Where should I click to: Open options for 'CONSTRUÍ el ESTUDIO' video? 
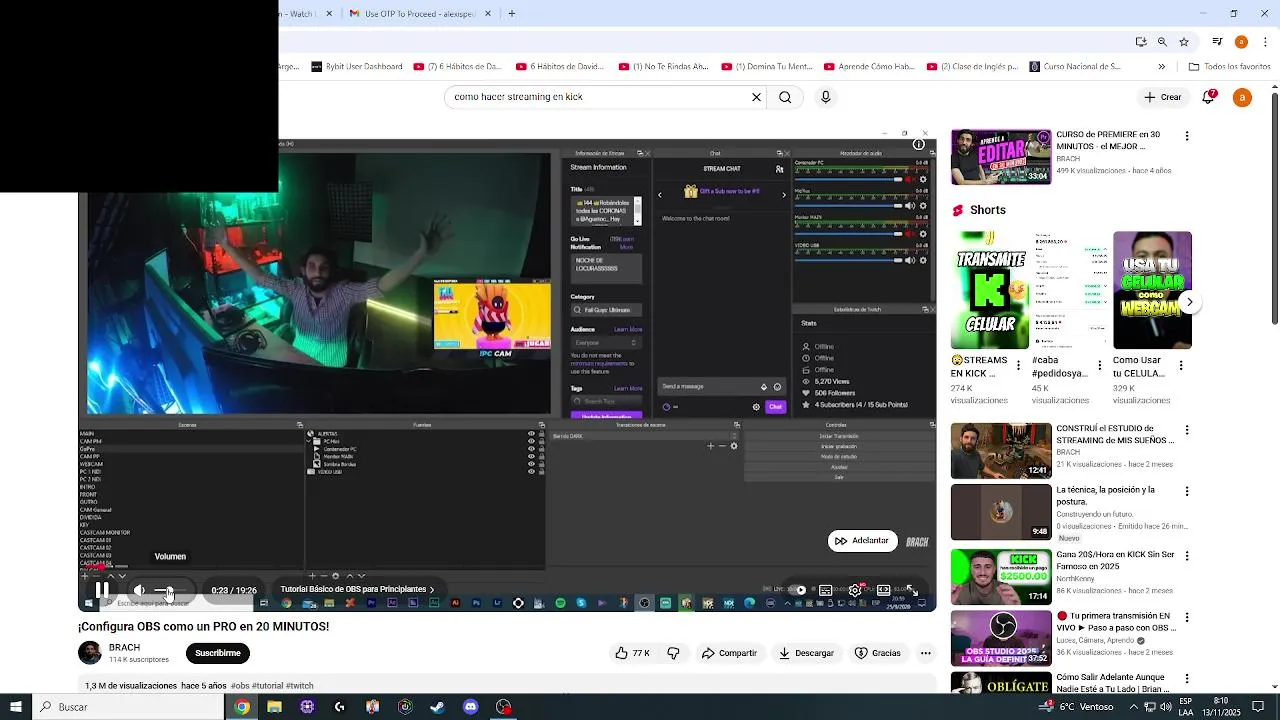click(x=1187, y=430)
